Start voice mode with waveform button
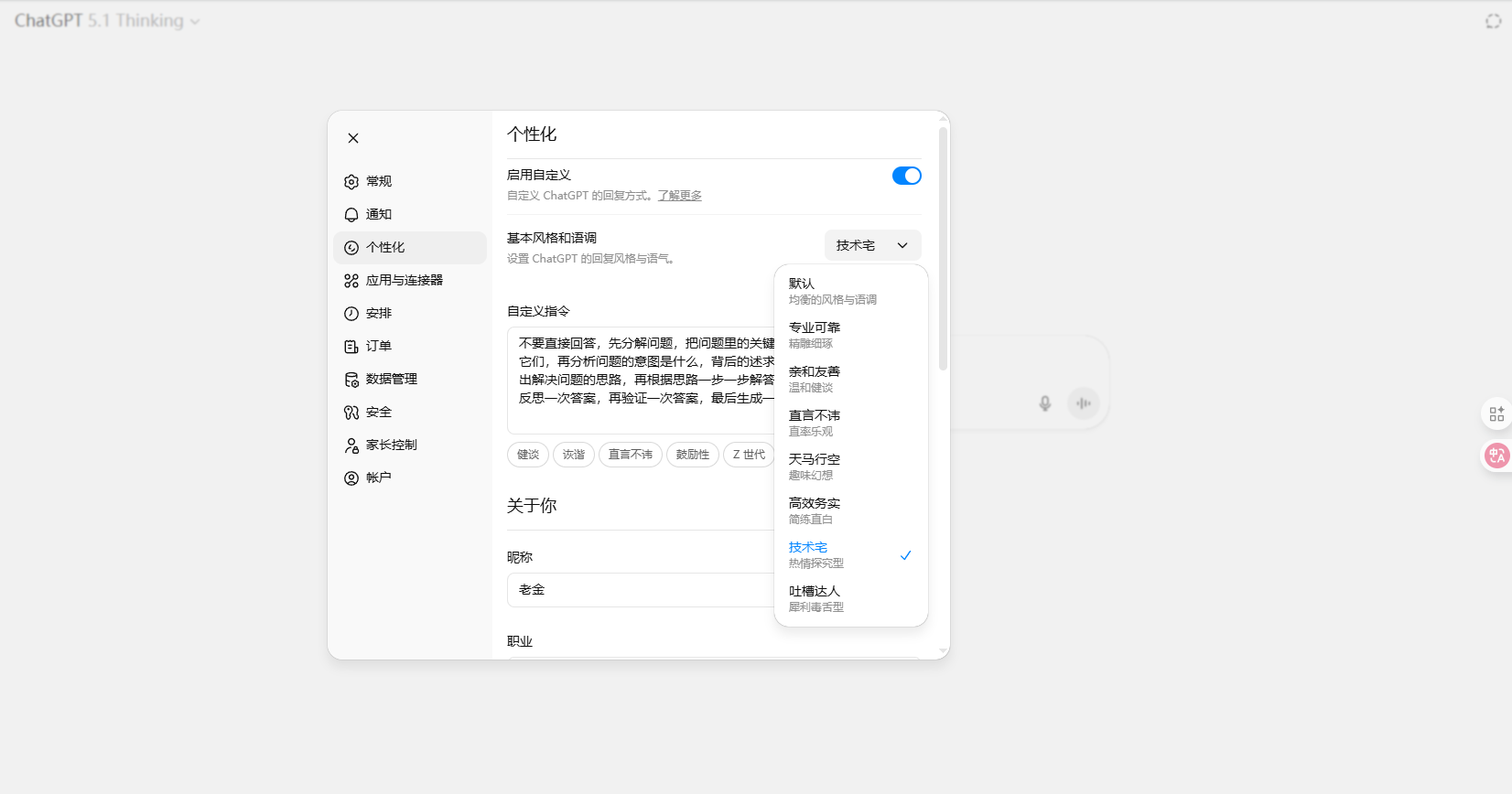 (x=1084, y=403)
